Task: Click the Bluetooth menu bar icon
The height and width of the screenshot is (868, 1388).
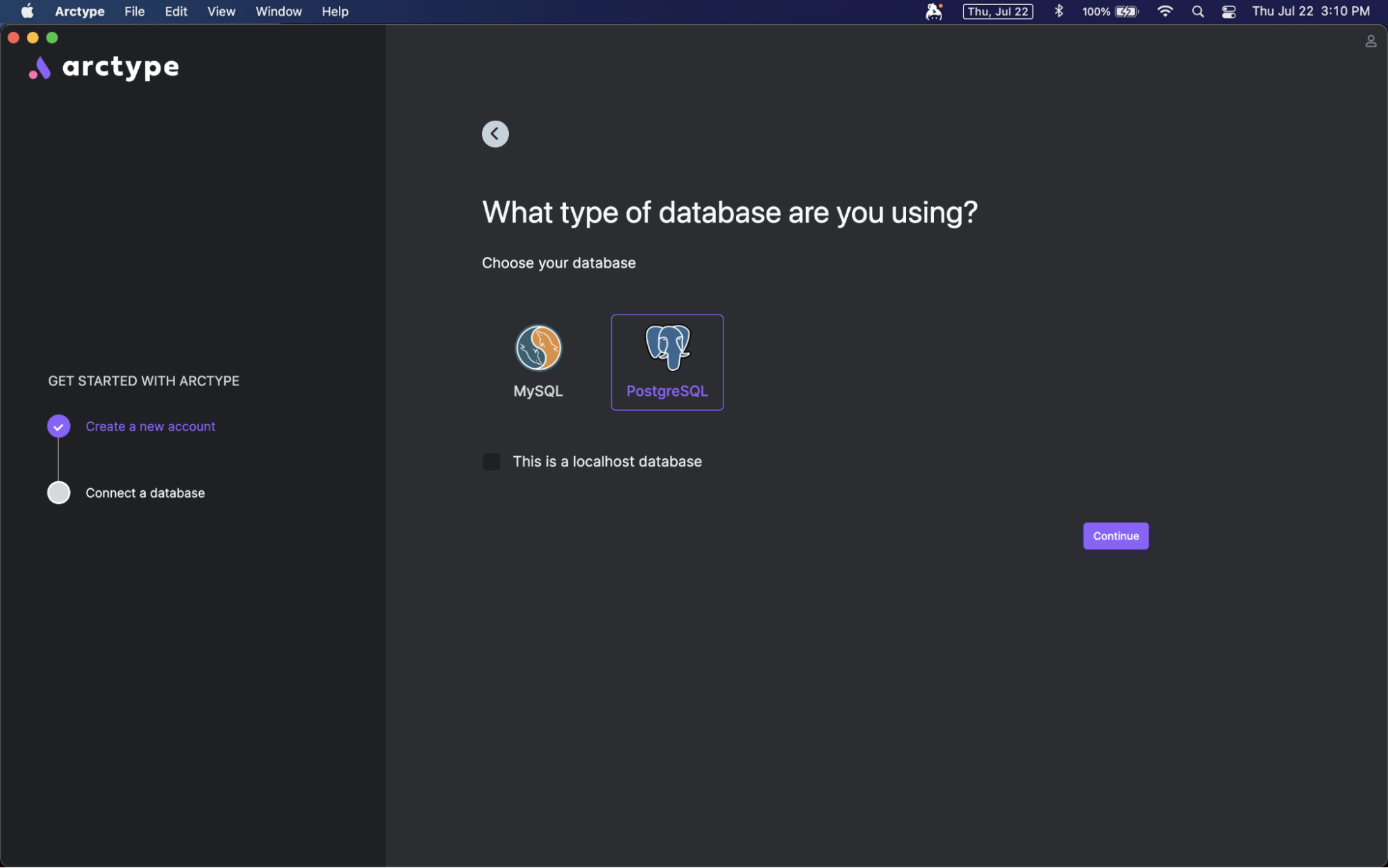Action: (1058, 12)
